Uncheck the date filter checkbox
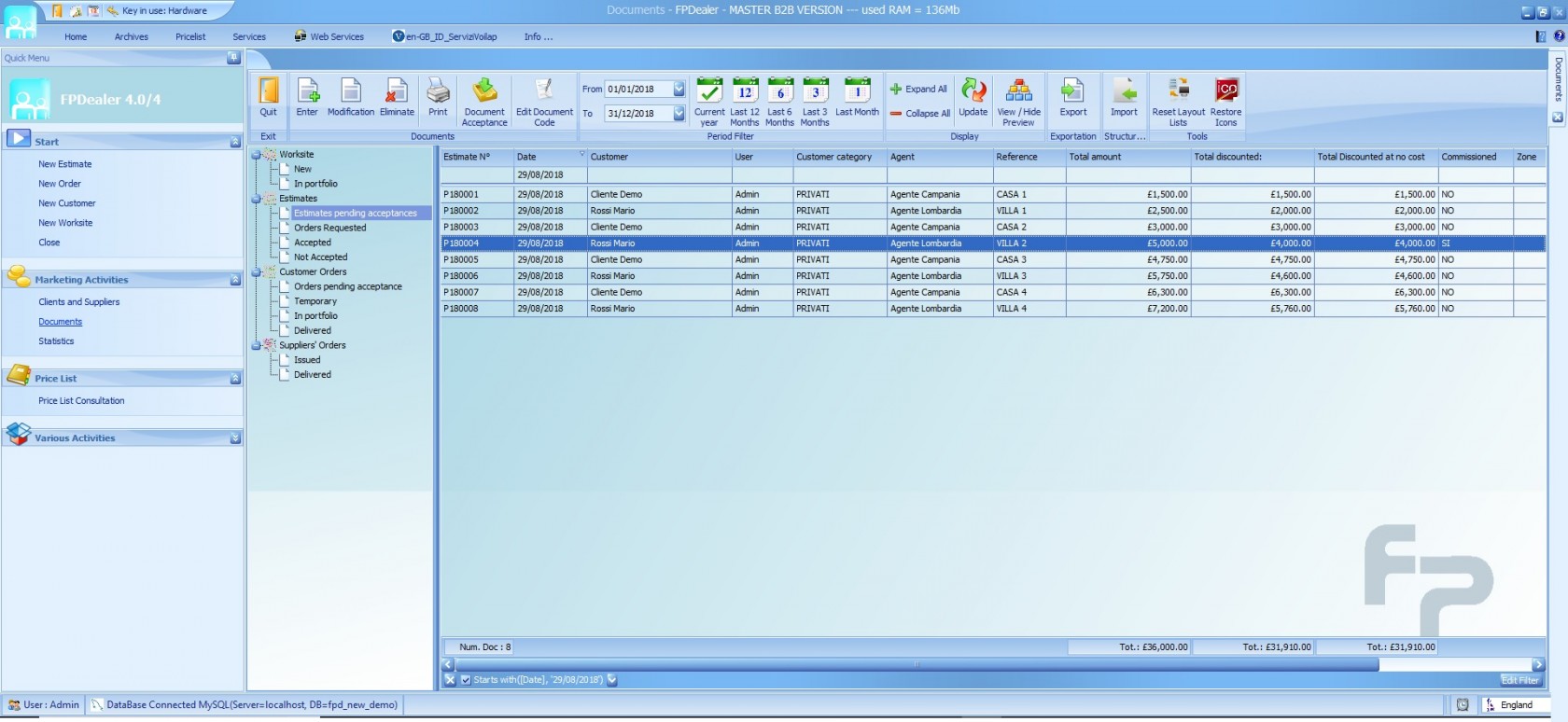 point(466,680)
